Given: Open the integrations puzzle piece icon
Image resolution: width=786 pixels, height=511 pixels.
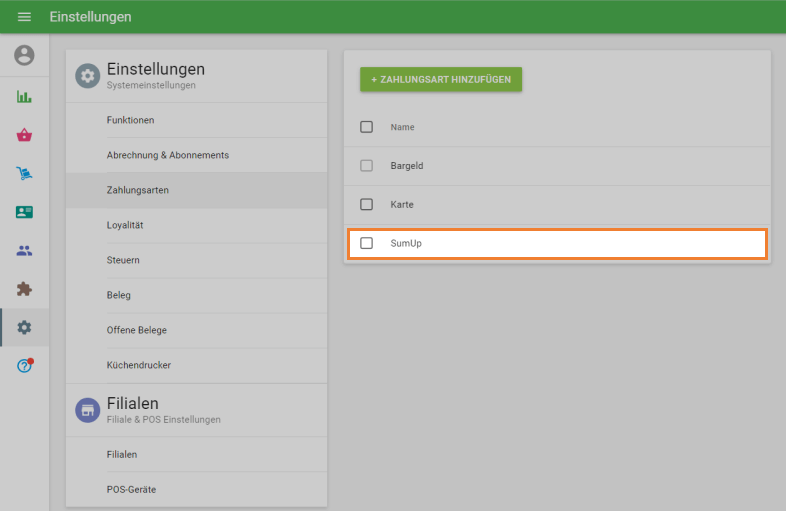Looking at the screenshot, I should tap(24, 289).
